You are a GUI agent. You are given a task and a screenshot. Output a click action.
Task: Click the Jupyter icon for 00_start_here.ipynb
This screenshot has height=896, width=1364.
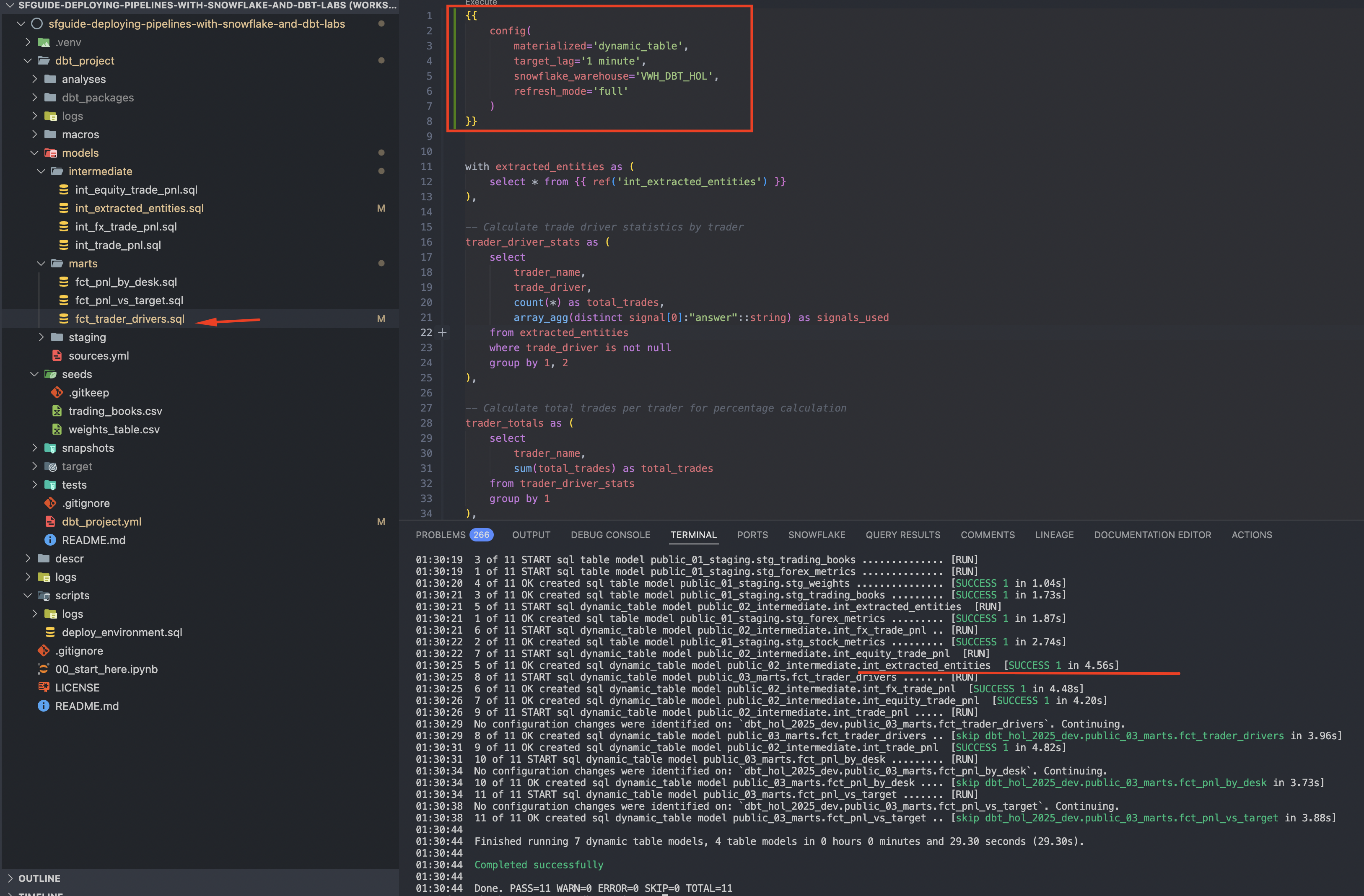coord(44,668)
